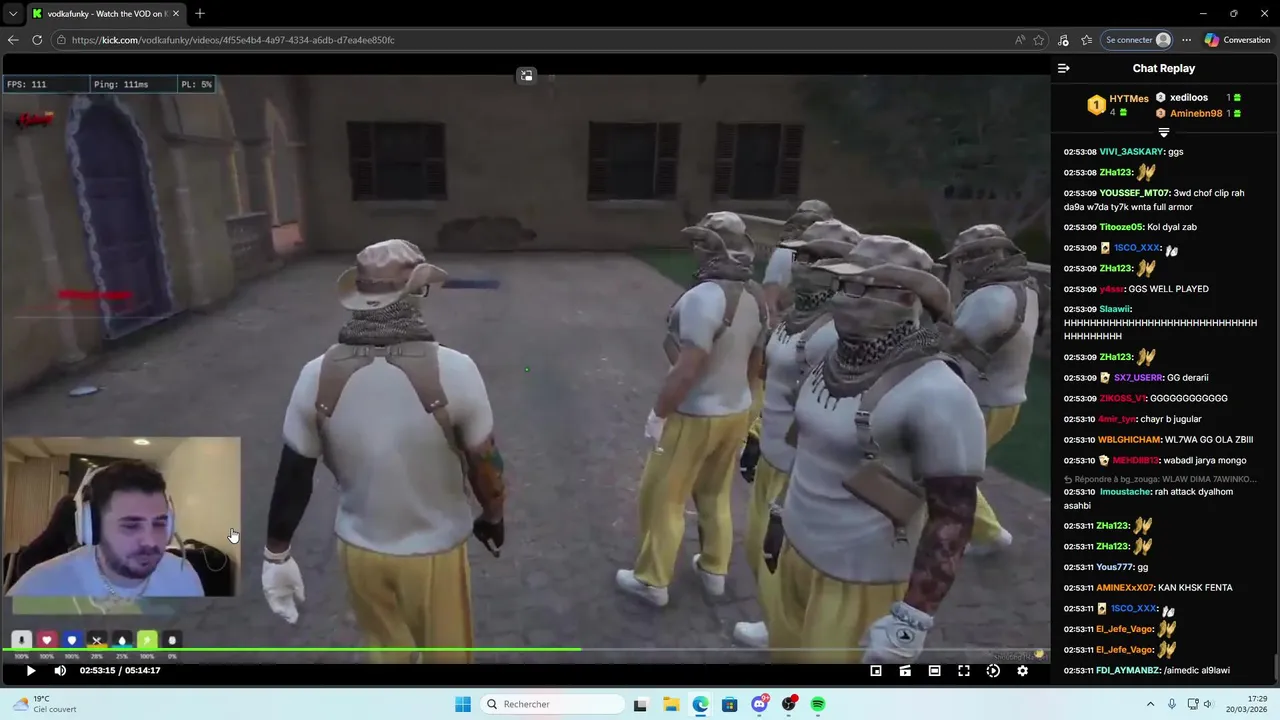The height and width of the screenshot is (720, 1280).
Task: Open a new browser tab
Action: pyautogui.click(x=200, y=14)
